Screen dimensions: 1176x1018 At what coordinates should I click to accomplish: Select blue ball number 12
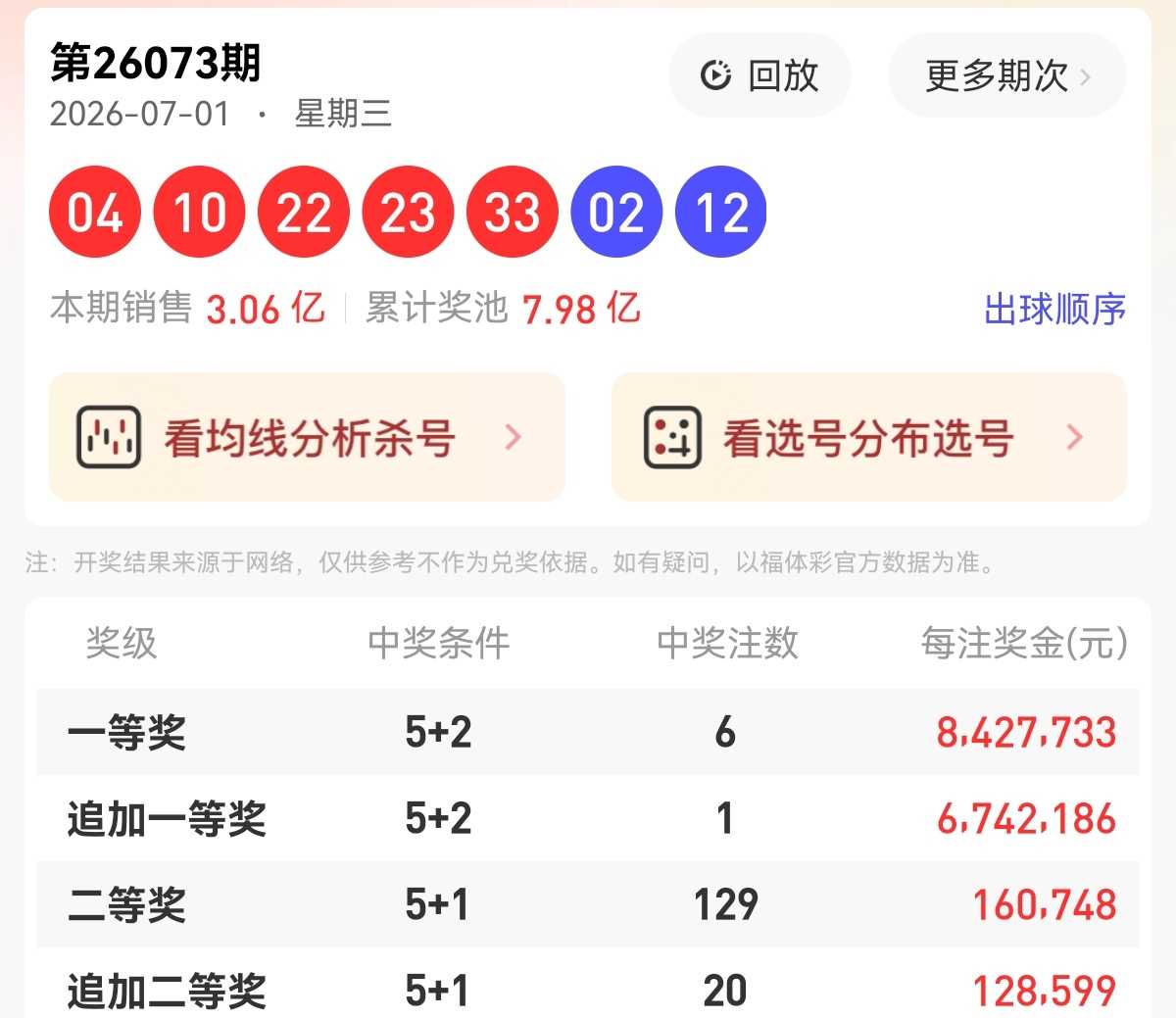coord(721,213)
